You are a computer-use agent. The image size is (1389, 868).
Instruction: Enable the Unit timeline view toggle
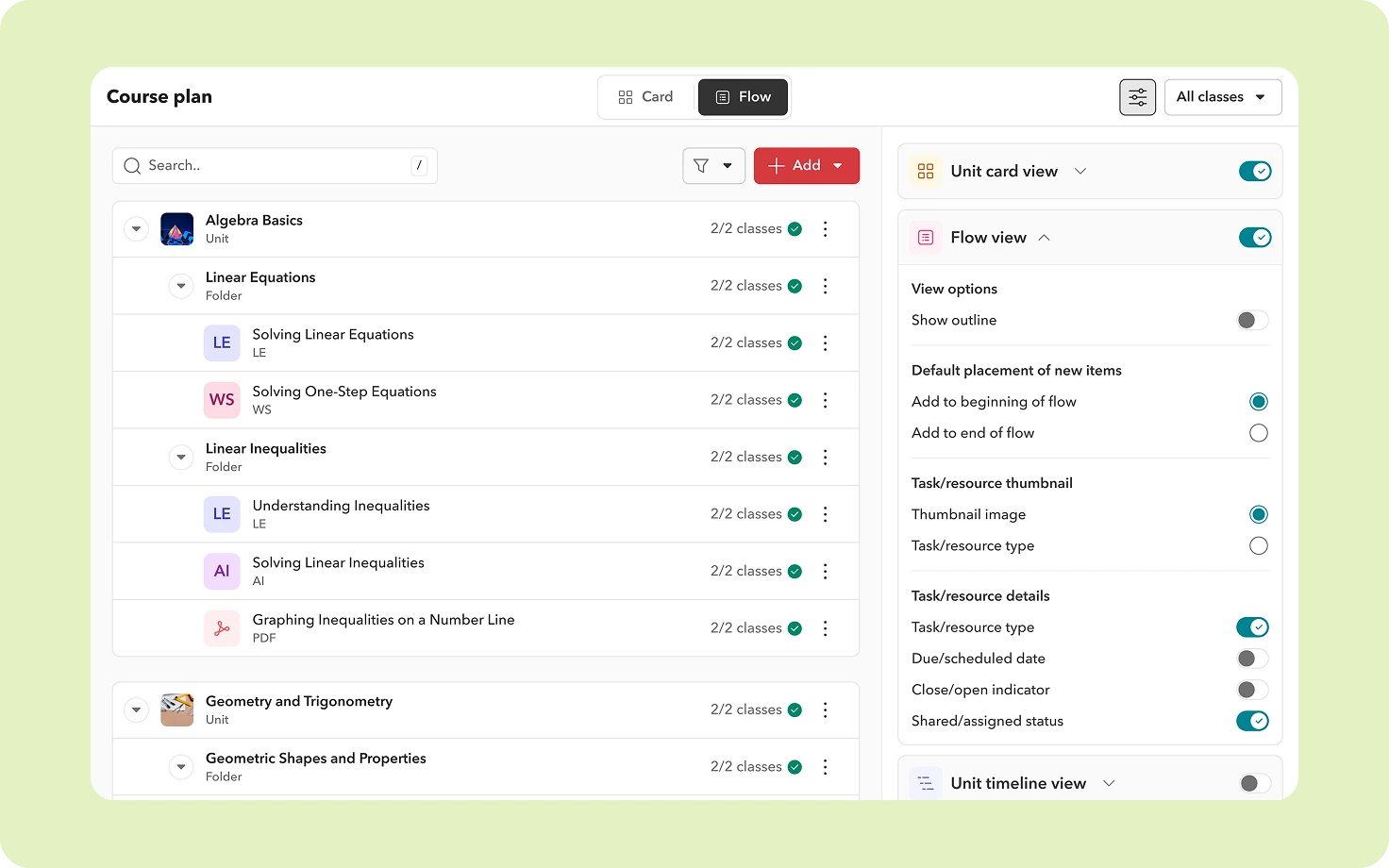[x=1255, y=783]
